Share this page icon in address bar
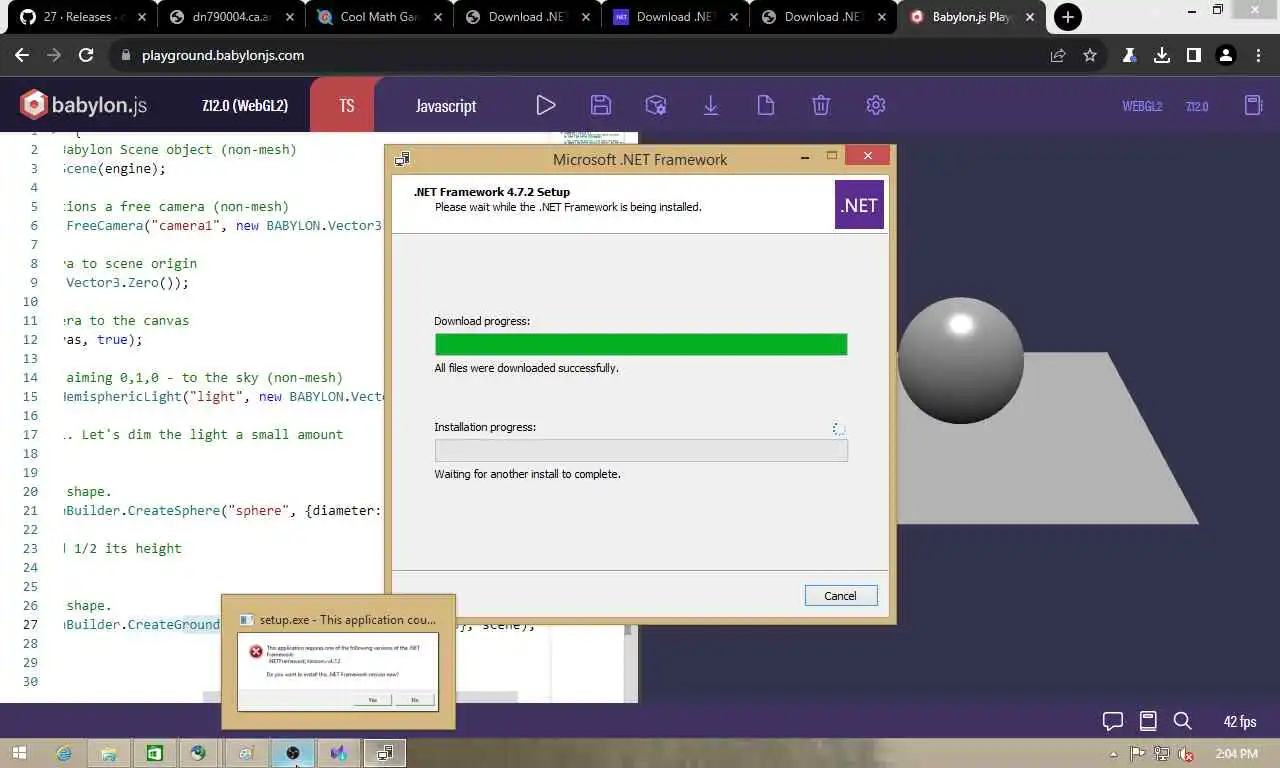This screenshot has width=1280, height=768. [1058, 56]
